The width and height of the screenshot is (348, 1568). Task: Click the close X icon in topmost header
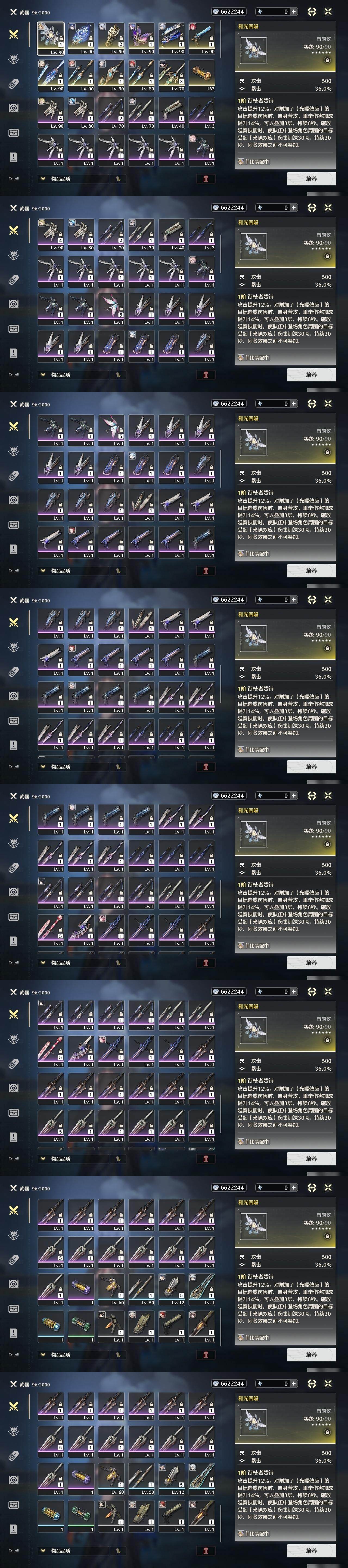tap(328, 11)
